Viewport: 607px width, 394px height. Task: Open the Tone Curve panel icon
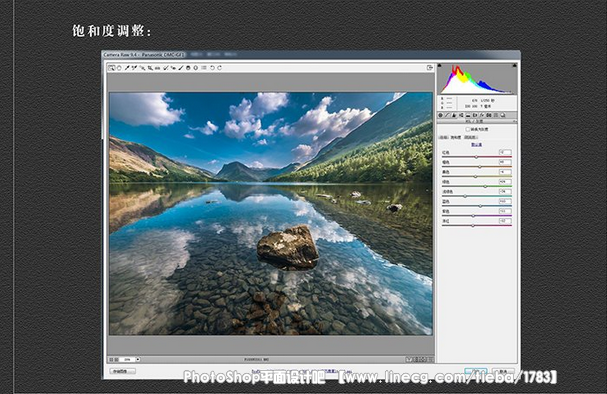click(447, 115)
